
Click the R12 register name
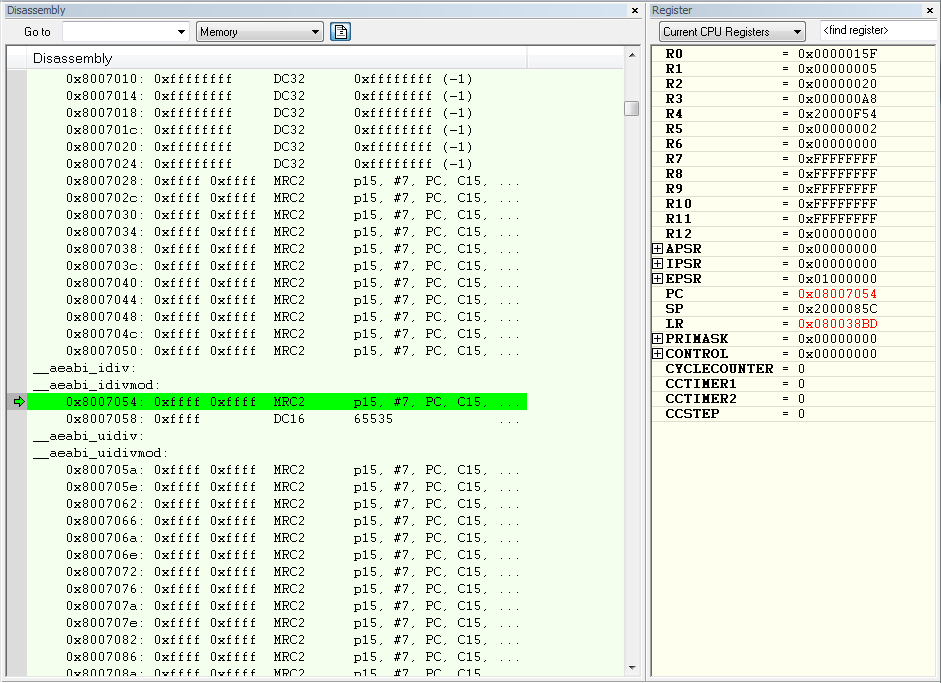coord(678,233)
